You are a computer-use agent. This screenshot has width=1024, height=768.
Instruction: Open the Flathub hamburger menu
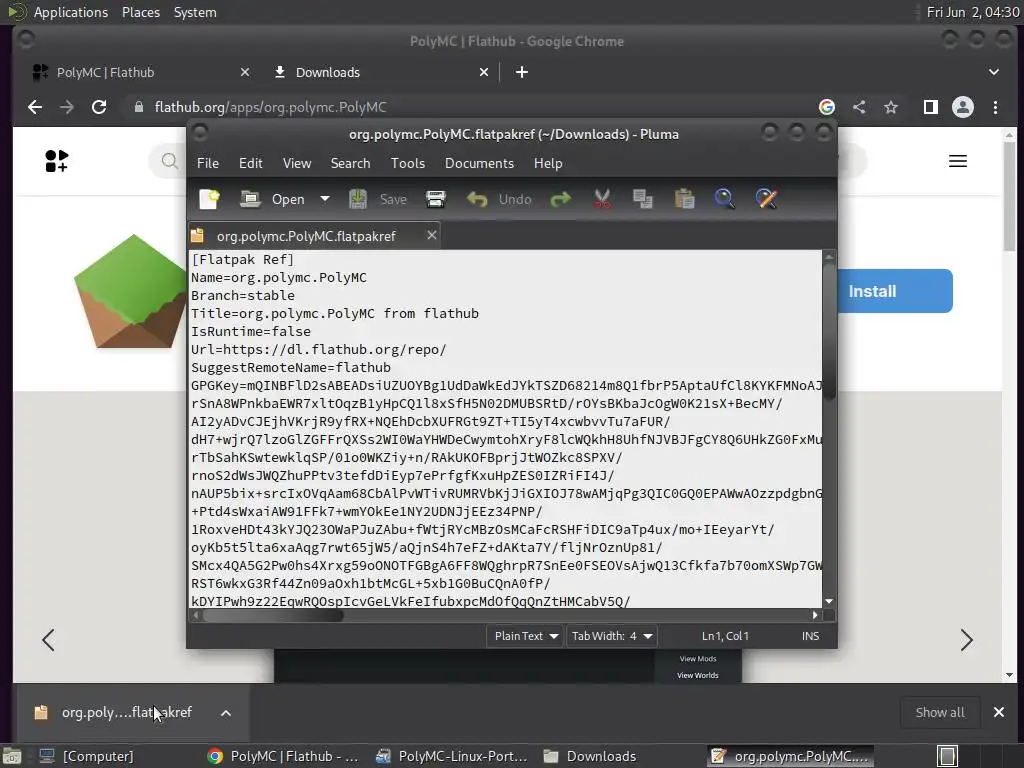point(957,161)
